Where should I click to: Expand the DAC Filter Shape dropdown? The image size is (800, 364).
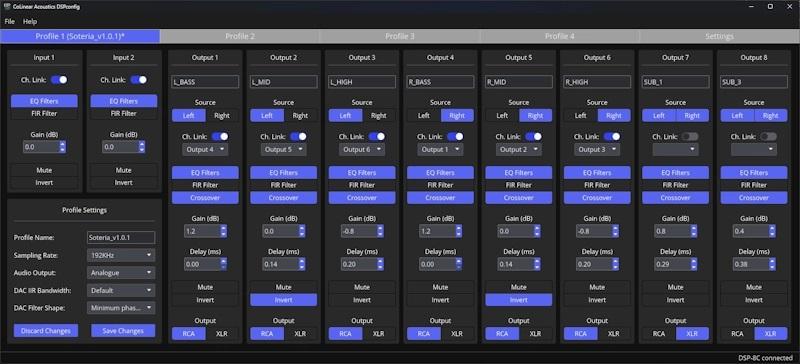point(121,308)
